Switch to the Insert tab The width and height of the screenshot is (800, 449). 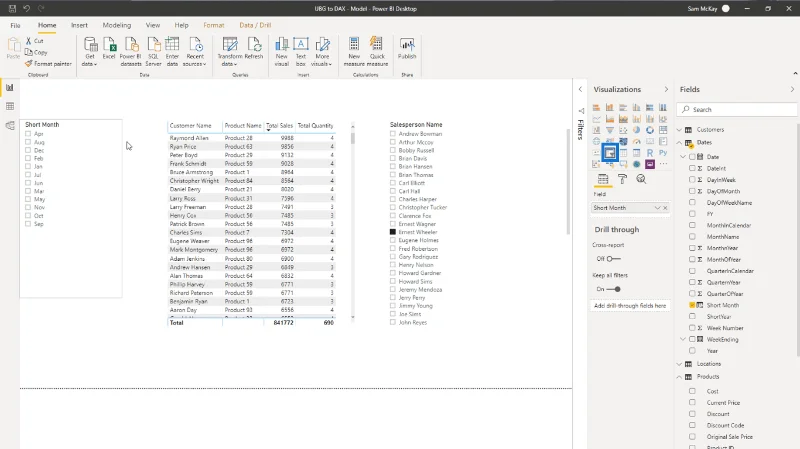(79, 25)
